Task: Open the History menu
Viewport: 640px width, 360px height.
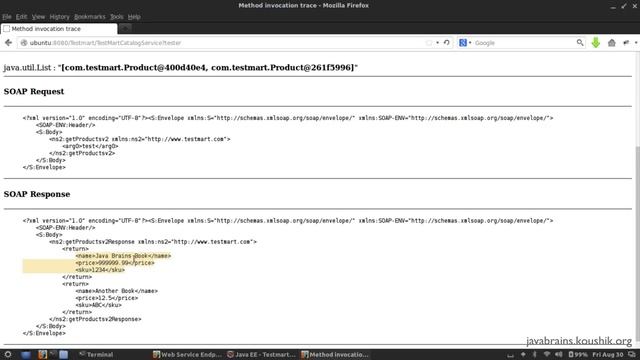Action: (x=59, y=17)
